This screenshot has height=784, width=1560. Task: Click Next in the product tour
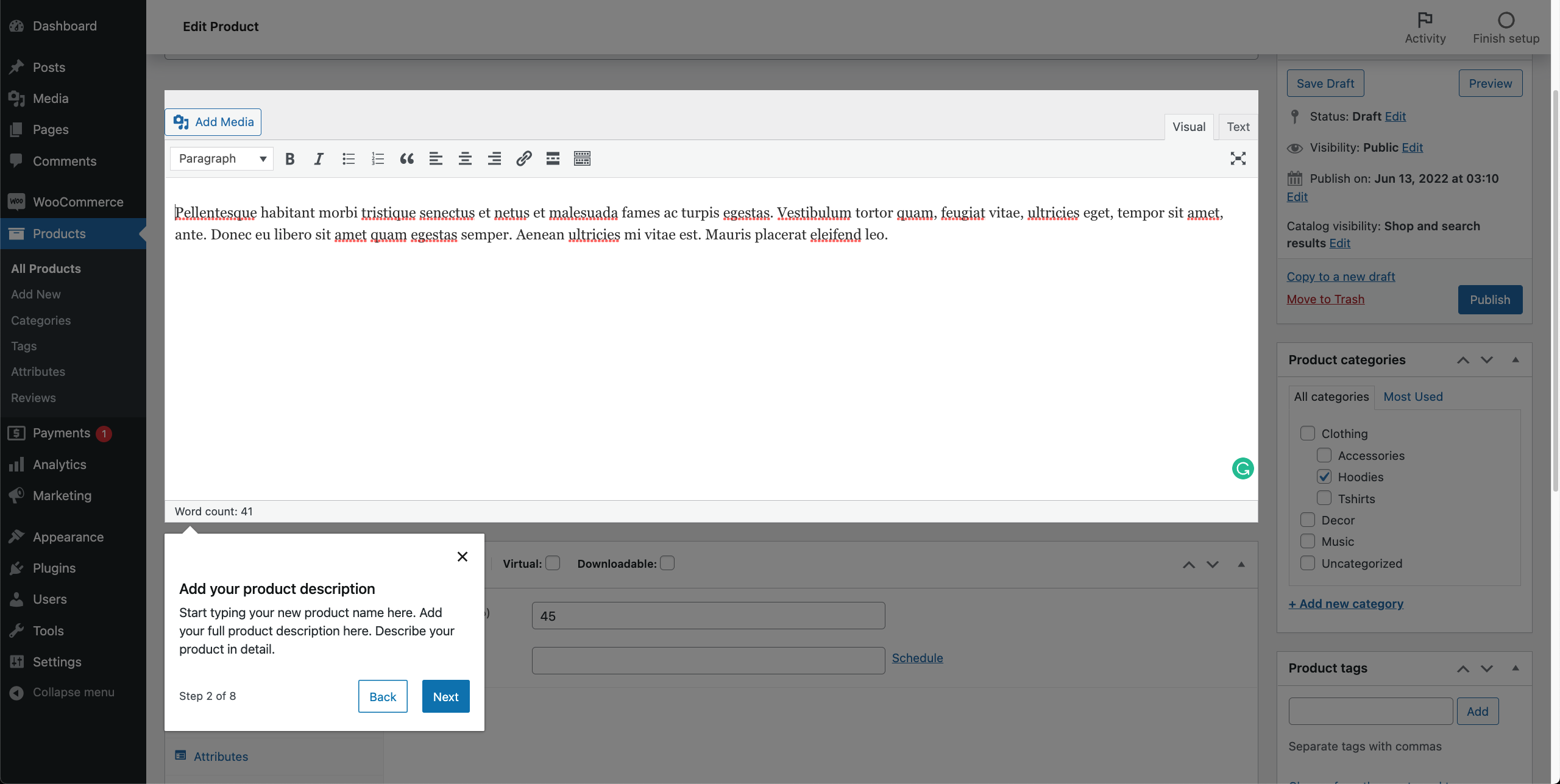445,696
